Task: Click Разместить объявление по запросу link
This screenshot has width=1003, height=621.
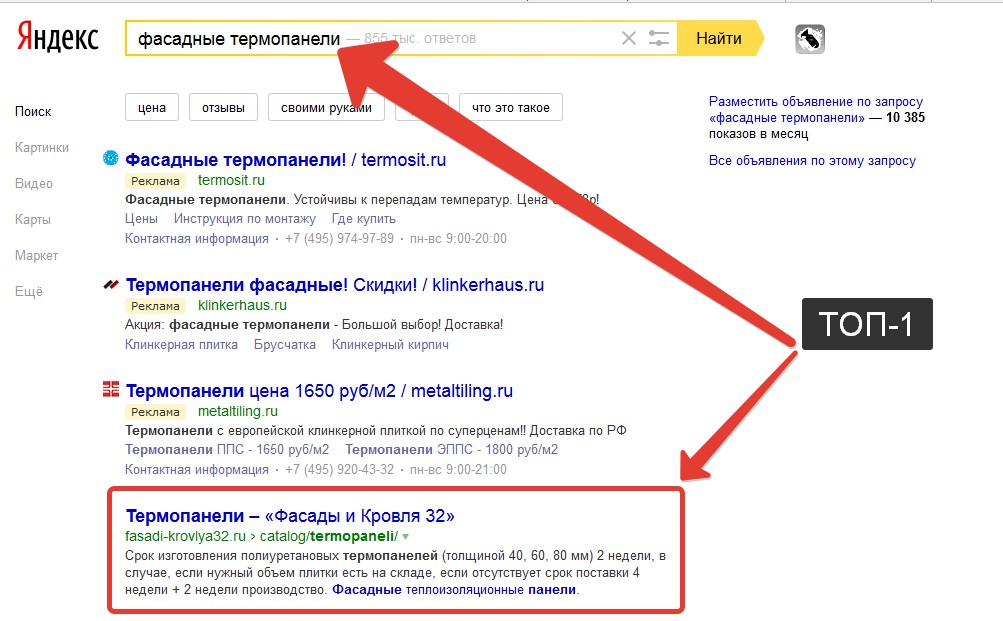Action: tap(815, 102)
